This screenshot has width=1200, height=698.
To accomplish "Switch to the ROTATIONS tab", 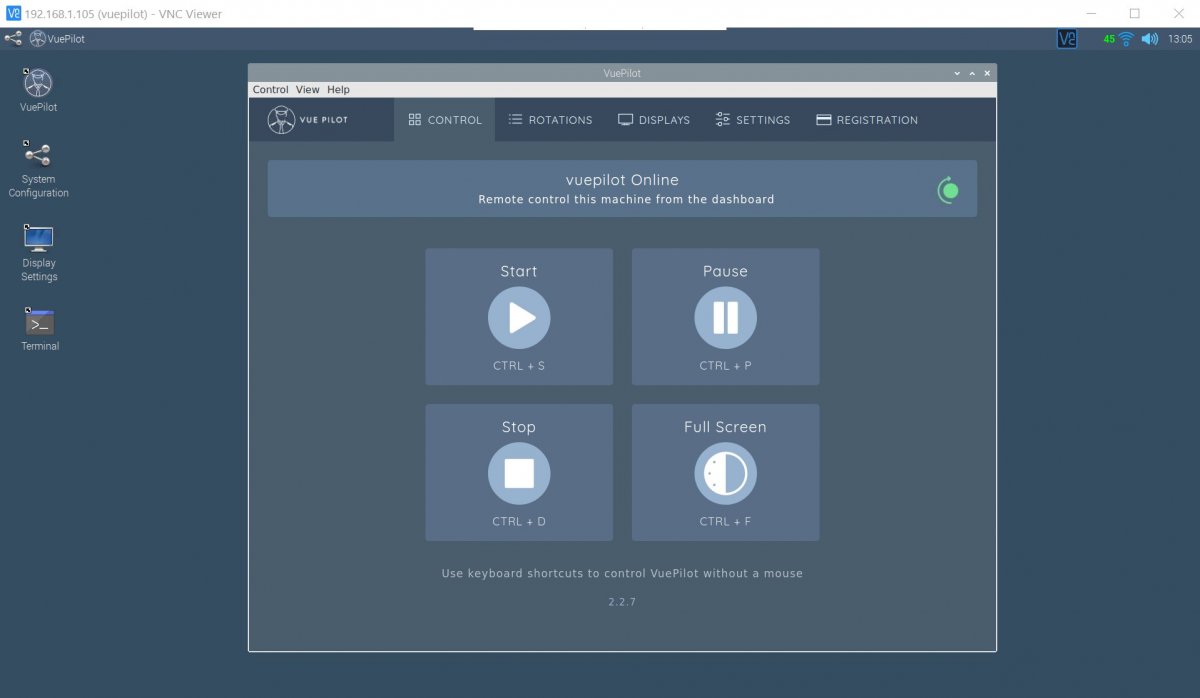I will pos(550,120).
